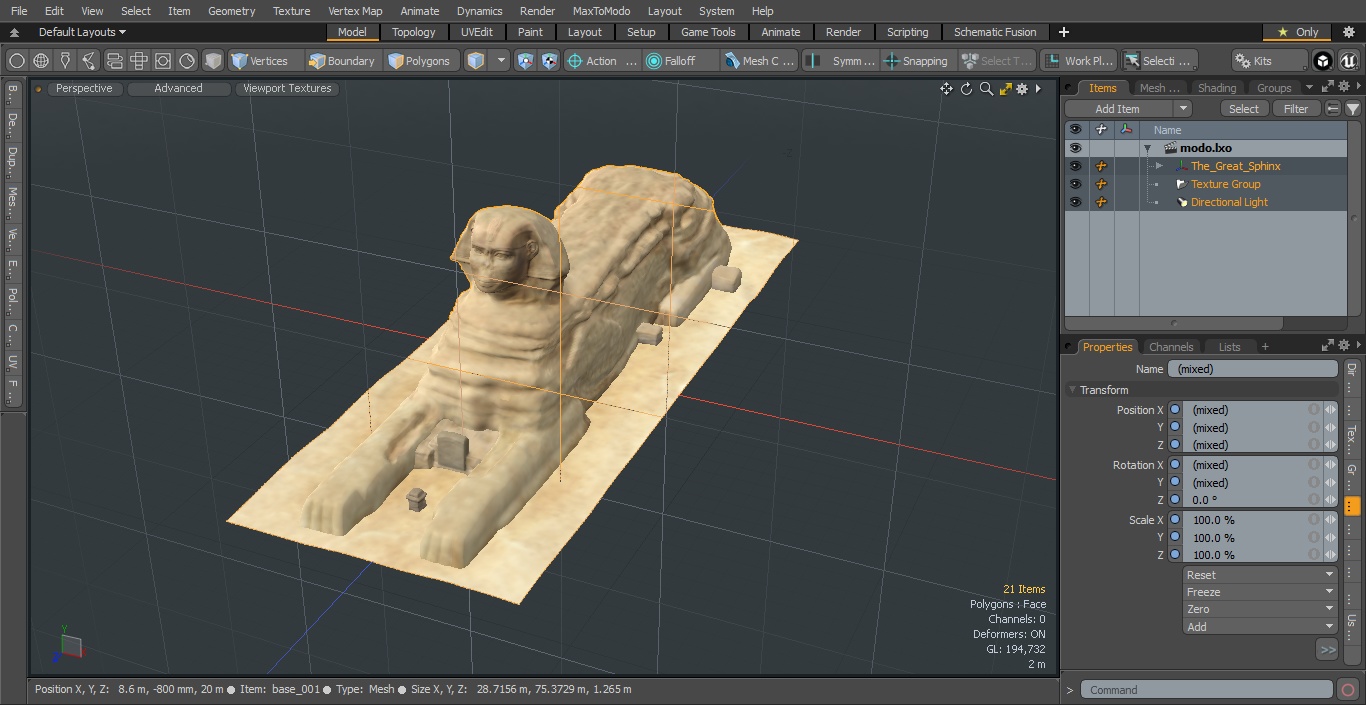Viewport: 1366px width, 705px height.
Task: Click the Filter button in Items panel
Action: click(1296, 109)
